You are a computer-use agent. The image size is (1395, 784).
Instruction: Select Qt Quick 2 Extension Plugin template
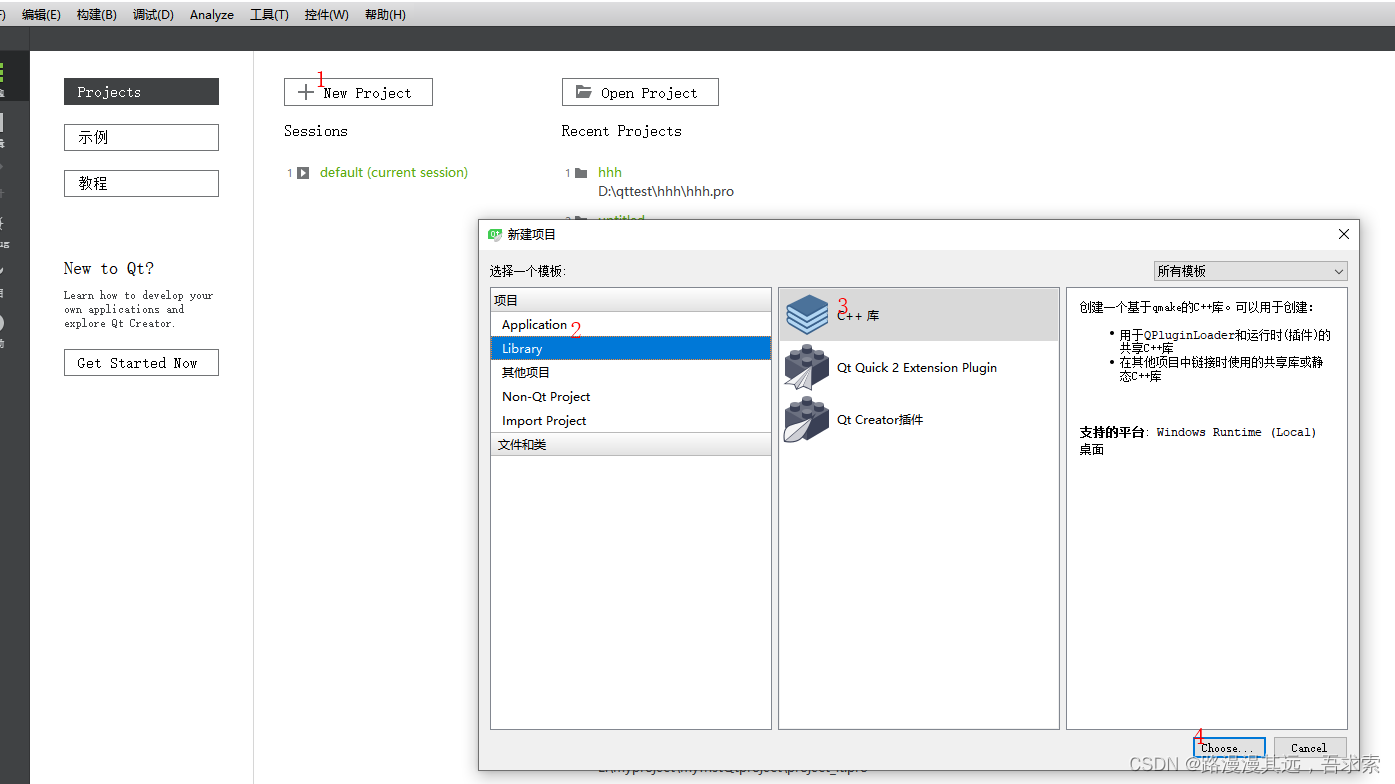(x=918, y=367)
